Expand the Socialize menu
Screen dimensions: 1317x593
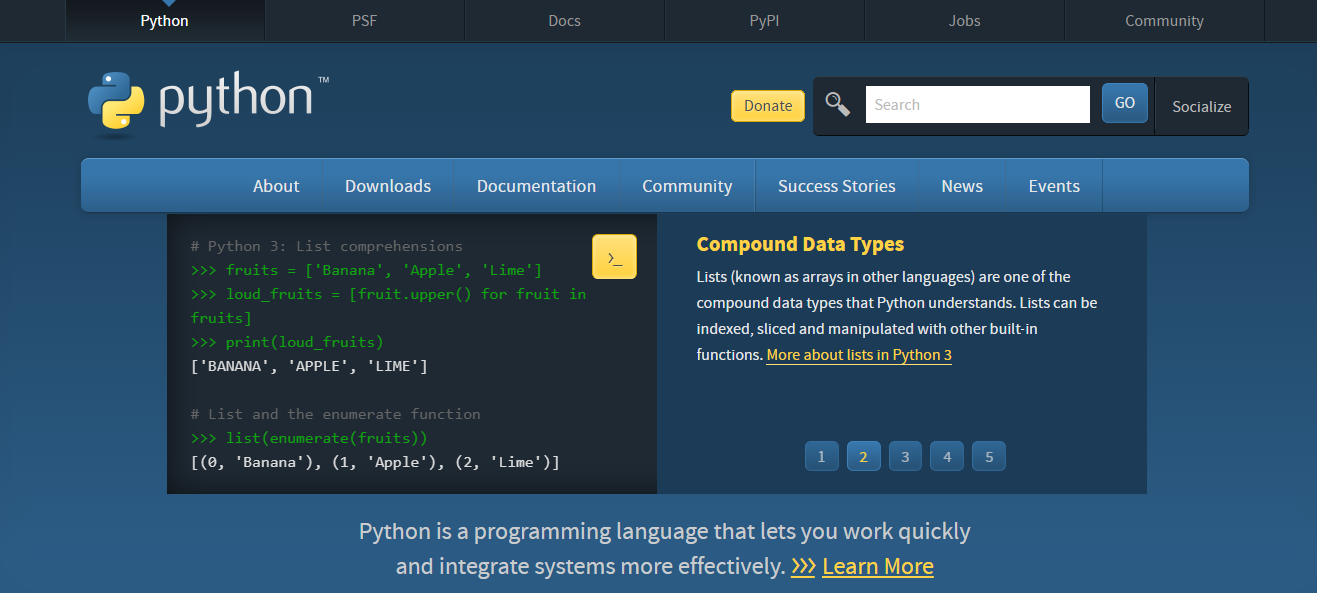[x=1201, y=106]
